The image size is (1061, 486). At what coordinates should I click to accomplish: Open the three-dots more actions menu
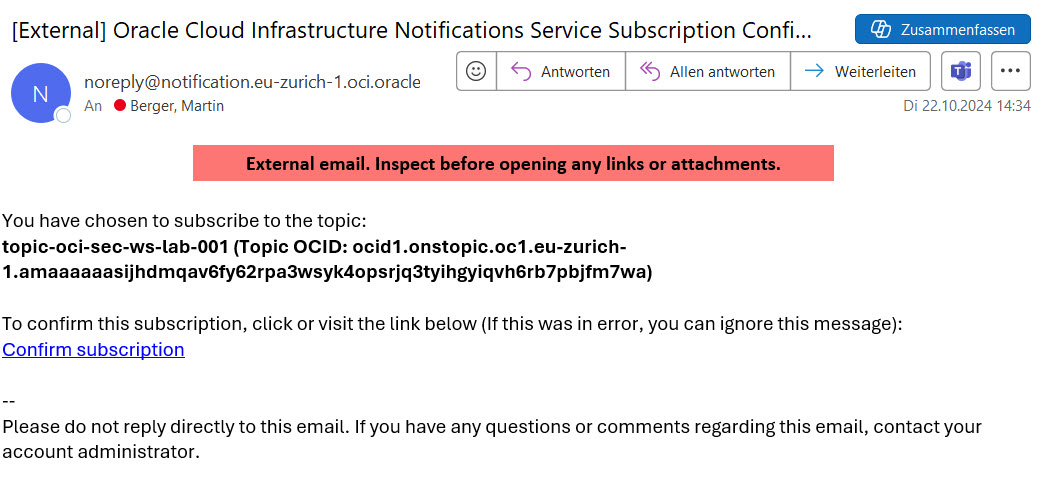tap(1011, 71)
